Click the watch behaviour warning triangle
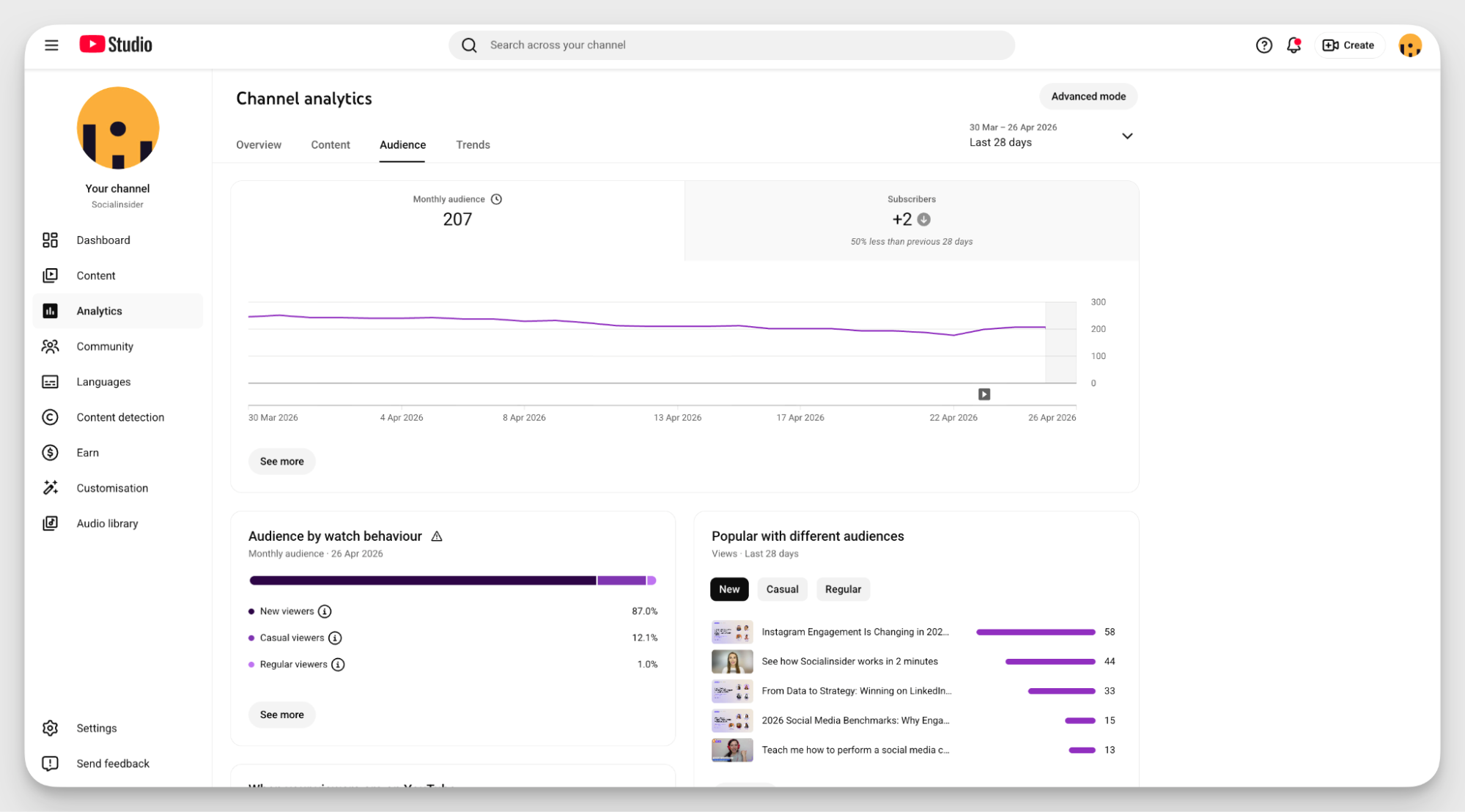 tap(437, 536)
